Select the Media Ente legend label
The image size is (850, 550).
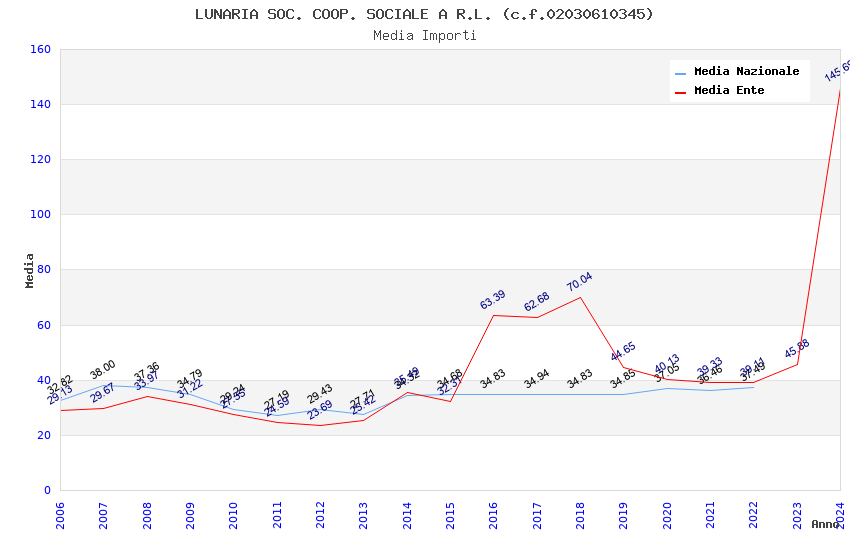729,90
